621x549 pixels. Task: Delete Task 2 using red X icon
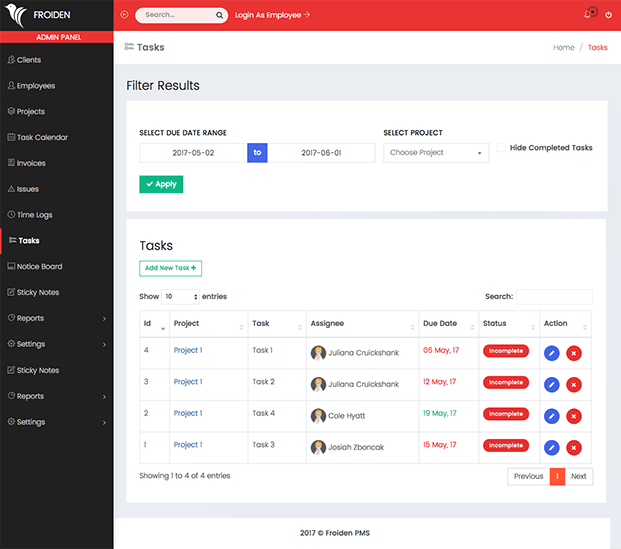coord(574,385)
